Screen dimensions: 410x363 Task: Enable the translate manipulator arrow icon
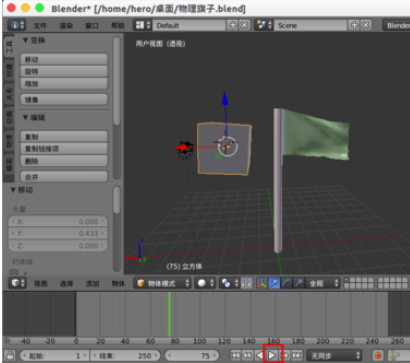(274, 283)
